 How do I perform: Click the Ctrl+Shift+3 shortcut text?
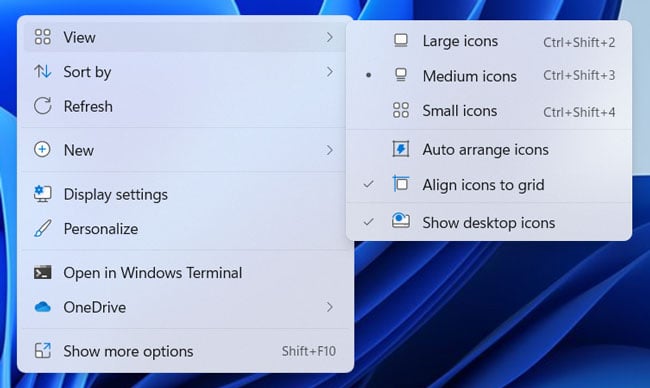(x=579, y=75)
